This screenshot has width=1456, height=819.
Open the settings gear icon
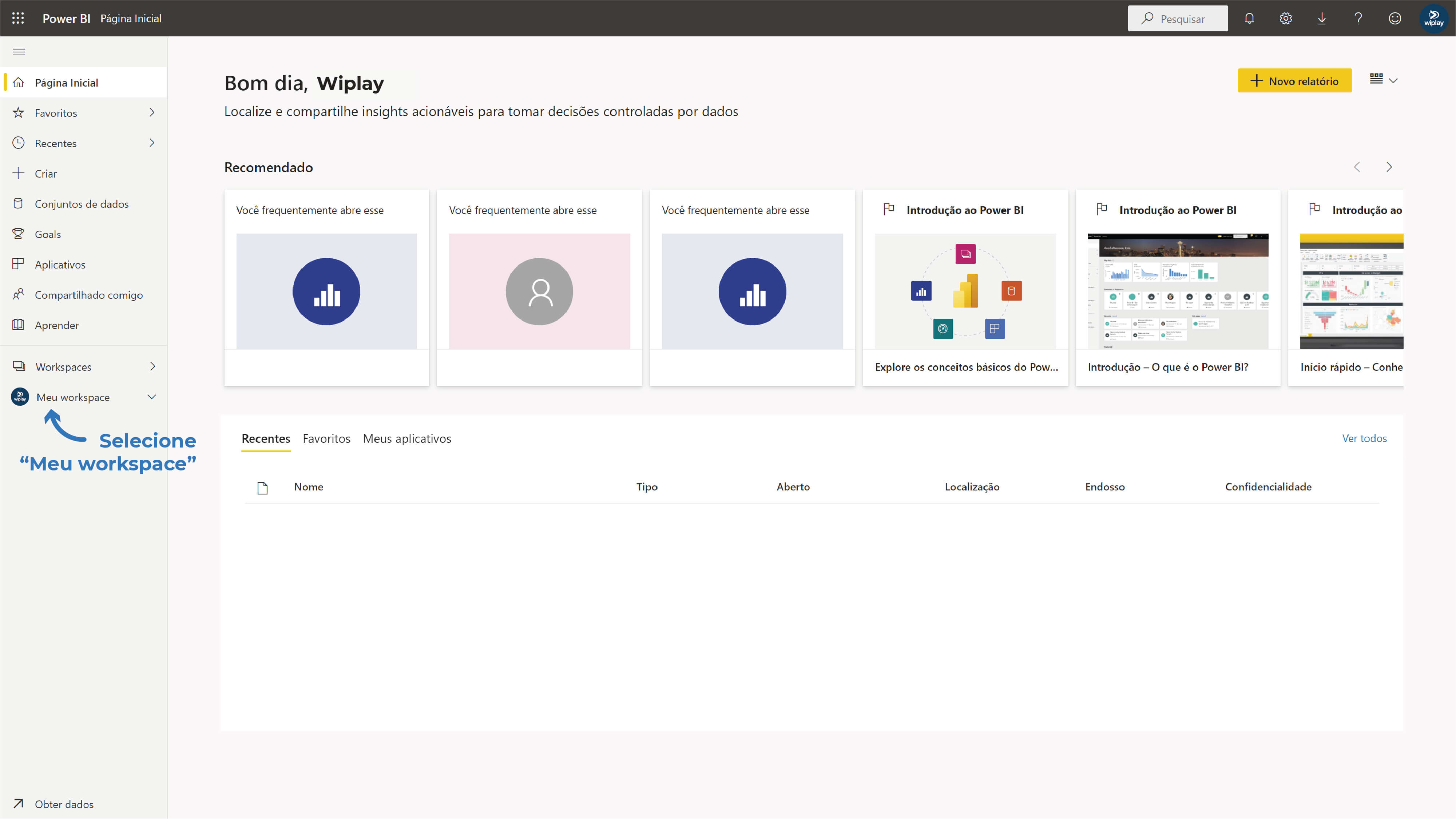(1285, 19)
